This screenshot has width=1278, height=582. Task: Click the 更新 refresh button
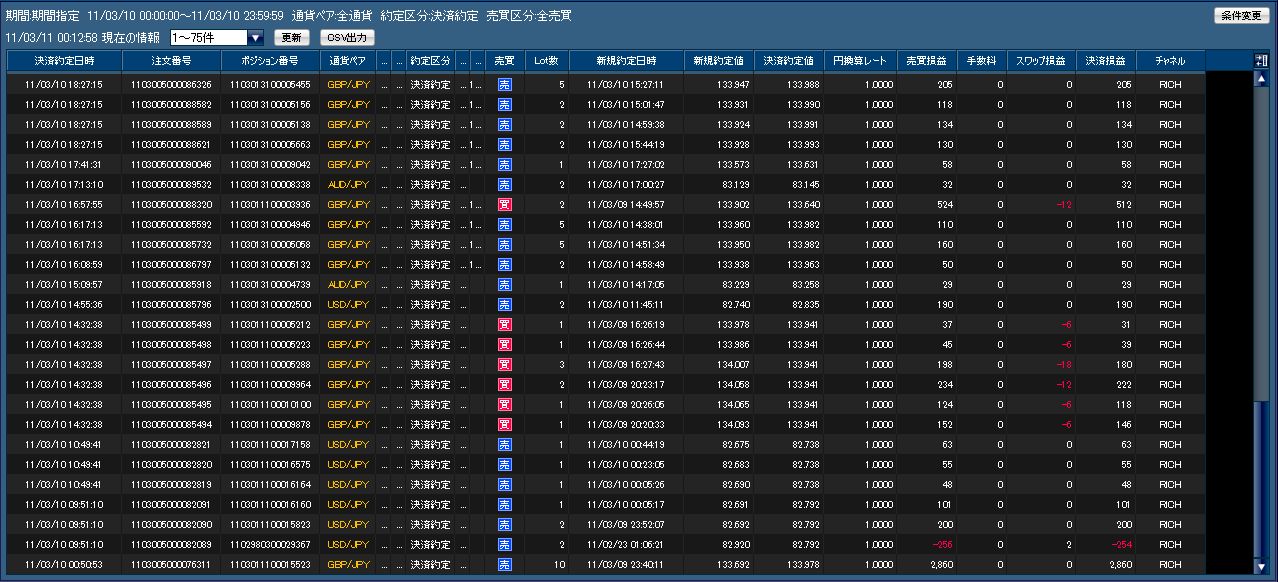point(290,38)
